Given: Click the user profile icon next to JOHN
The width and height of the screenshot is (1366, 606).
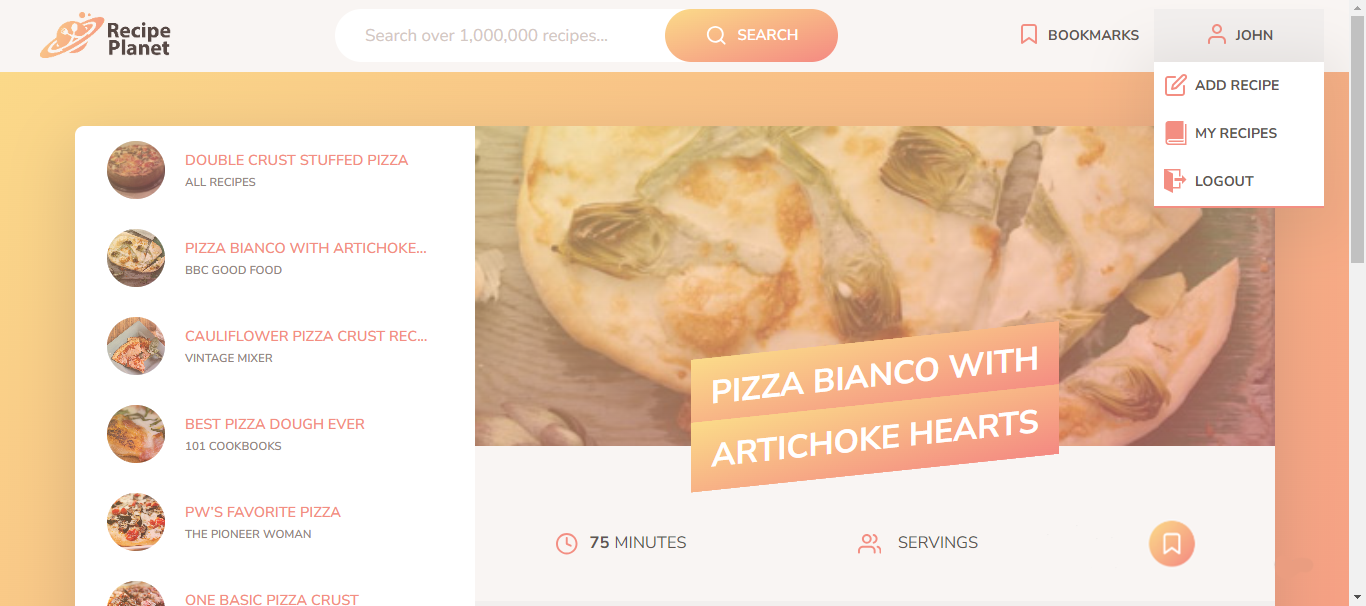Looking at the screenshot, I should (x=1216, y=35).
